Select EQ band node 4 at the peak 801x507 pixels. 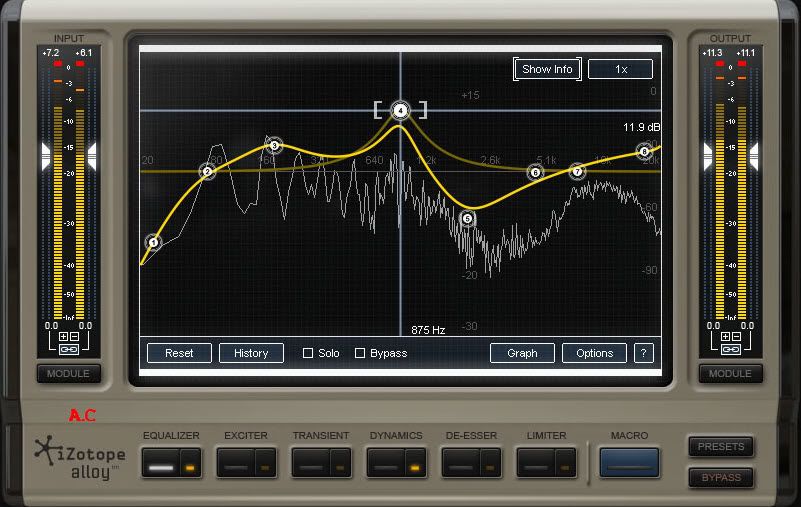point(400,110)
